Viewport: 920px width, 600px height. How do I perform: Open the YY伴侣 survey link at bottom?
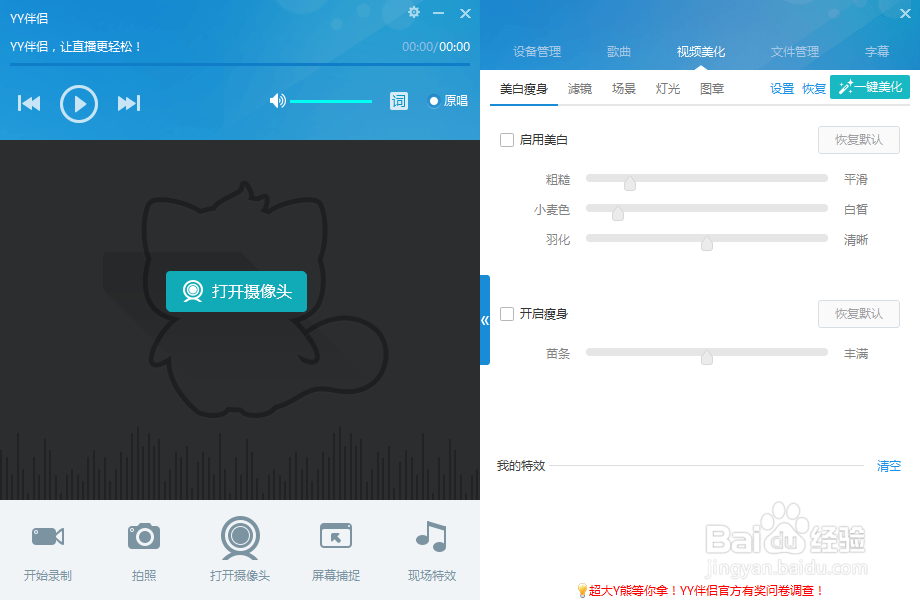click(x=701, y=591)
